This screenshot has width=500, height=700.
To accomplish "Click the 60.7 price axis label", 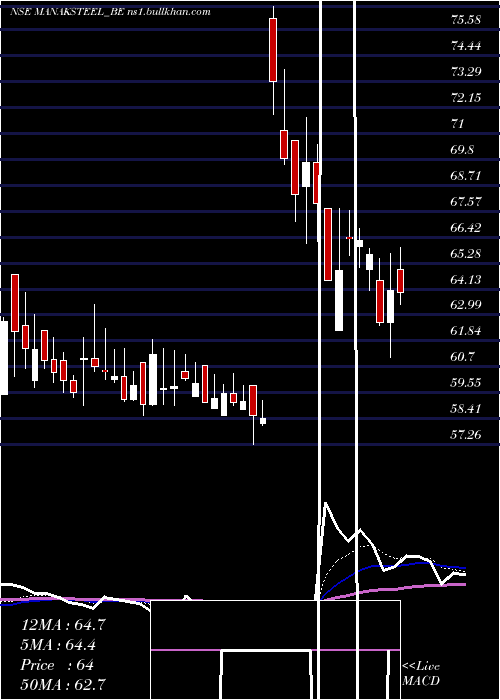I will (462, 356).
